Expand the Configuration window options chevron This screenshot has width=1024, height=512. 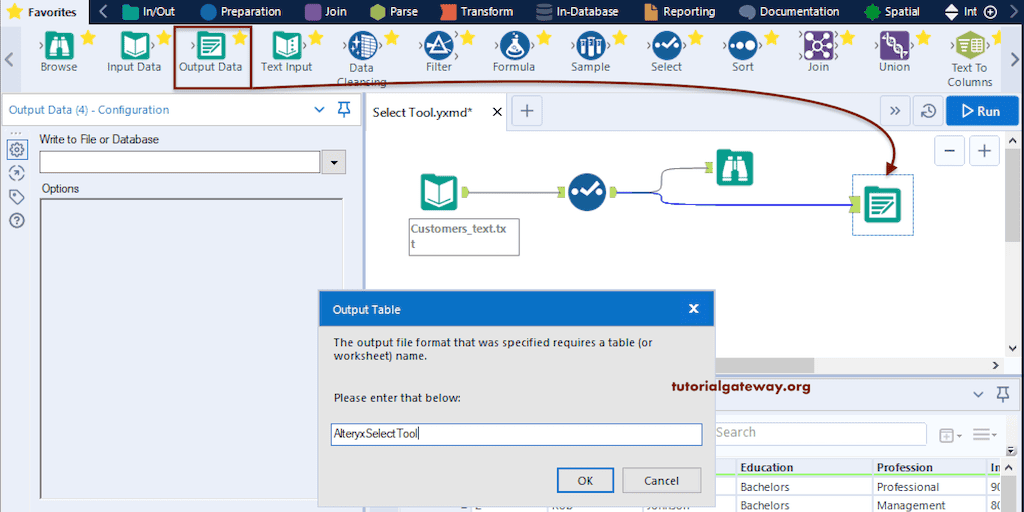[319, 110]
